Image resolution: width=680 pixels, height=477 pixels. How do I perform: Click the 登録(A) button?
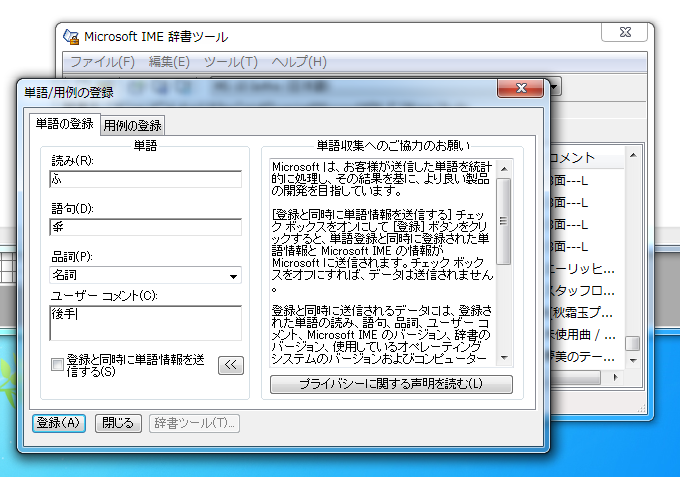point(59,423)
